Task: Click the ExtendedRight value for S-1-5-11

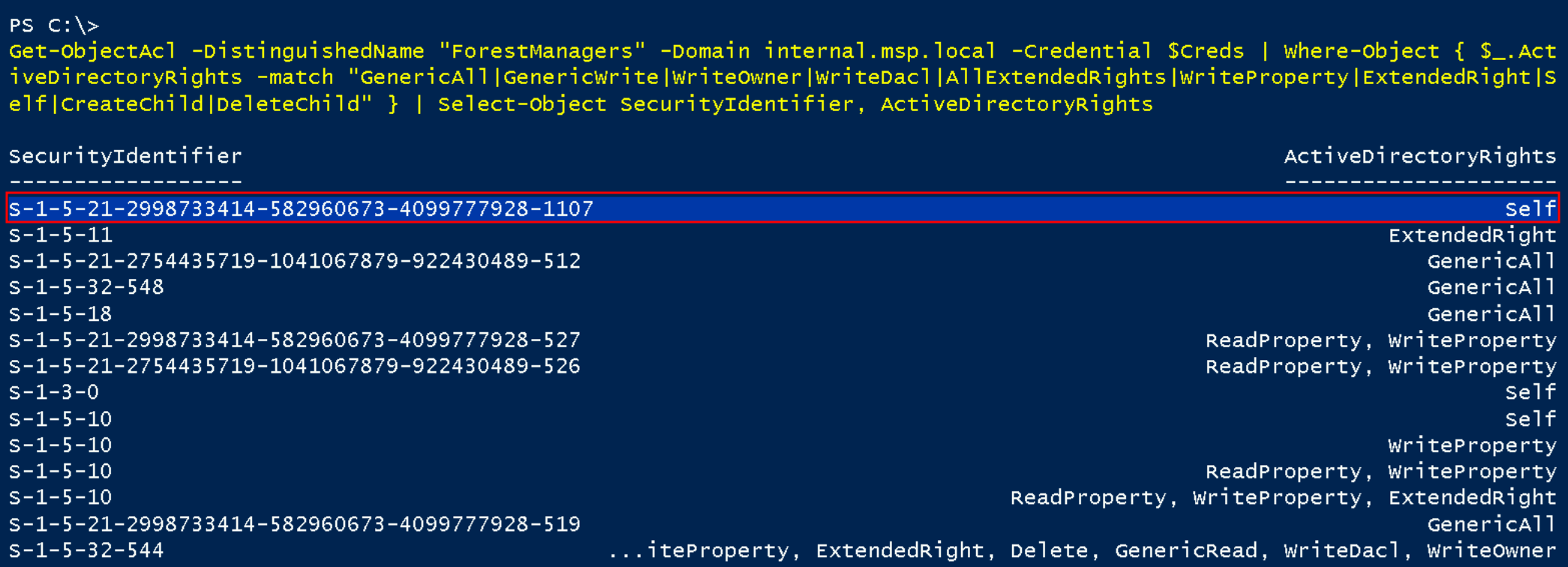Action: pos(1472,235)
